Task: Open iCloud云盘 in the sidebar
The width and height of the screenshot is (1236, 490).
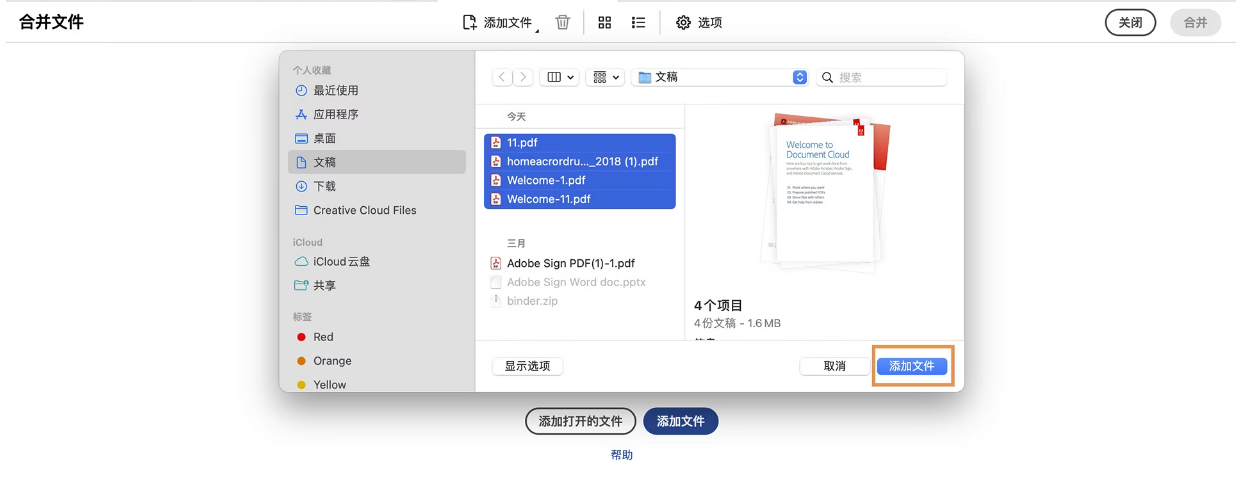Action: (341, 262)
